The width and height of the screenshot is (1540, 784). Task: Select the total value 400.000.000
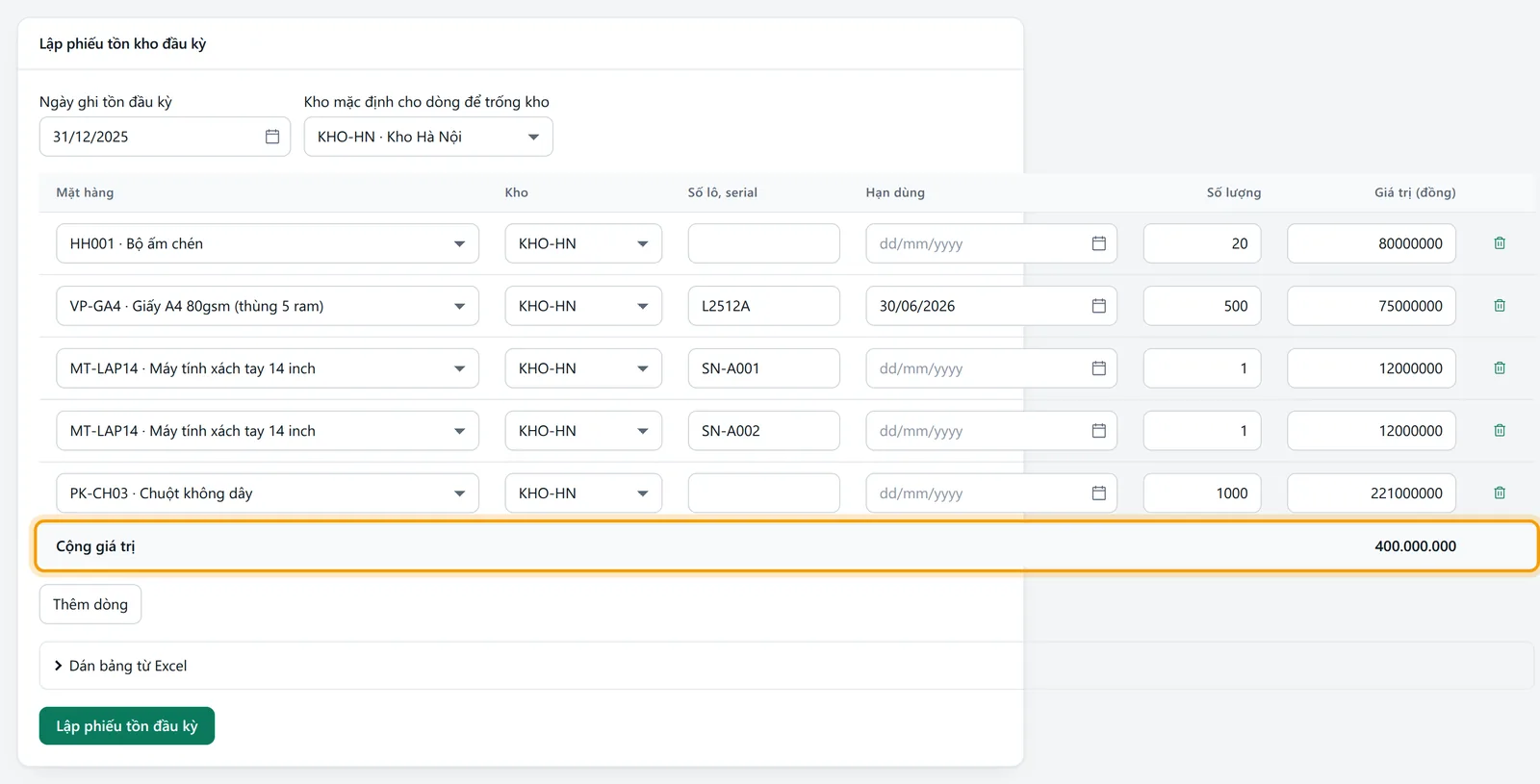(1415, 546)
